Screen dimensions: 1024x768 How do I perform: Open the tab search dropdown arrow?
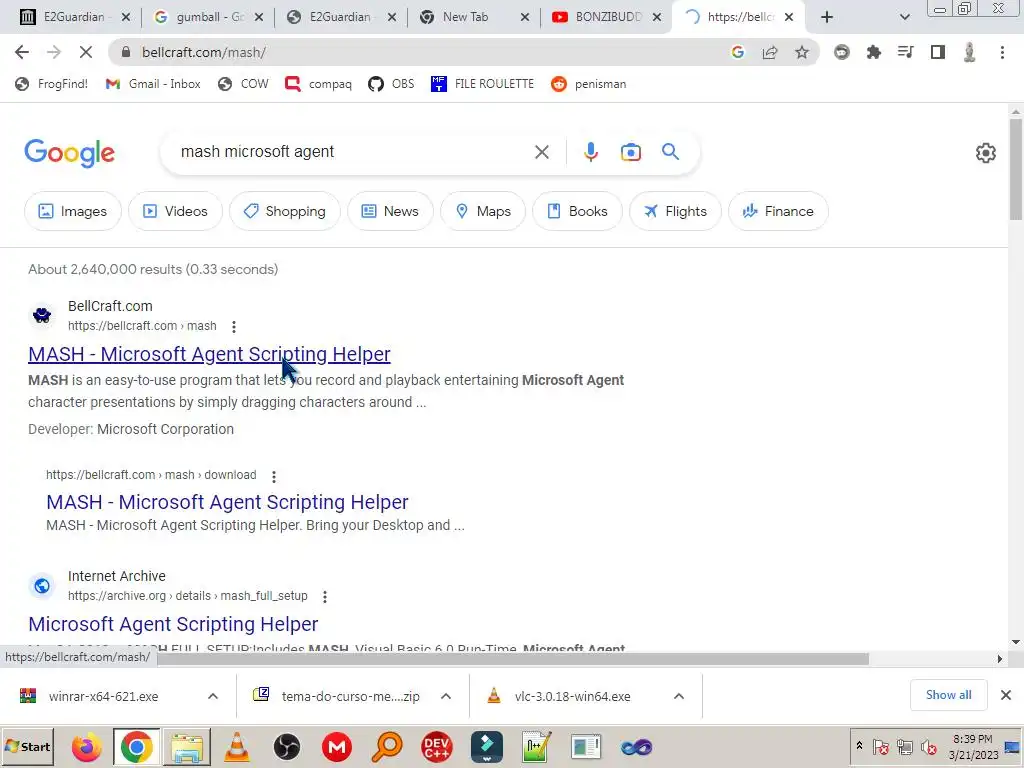904,17
